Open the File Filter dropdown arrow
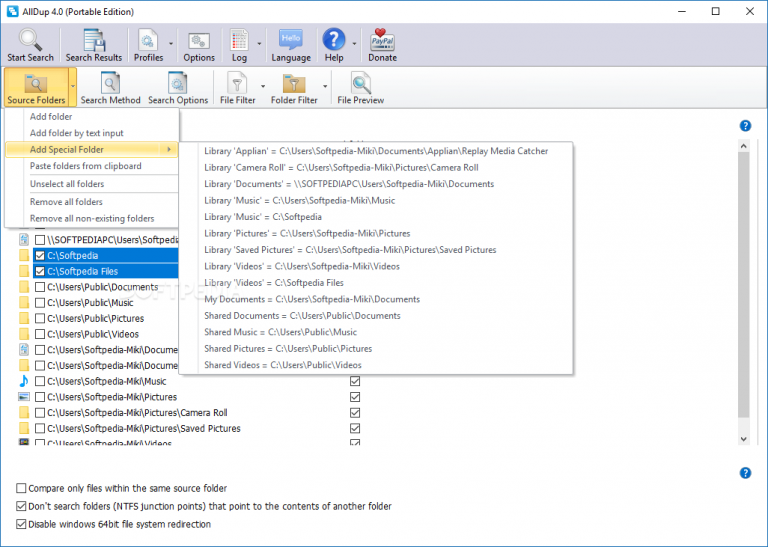Screen dimensions: 768x547 (x=263, y=87)
